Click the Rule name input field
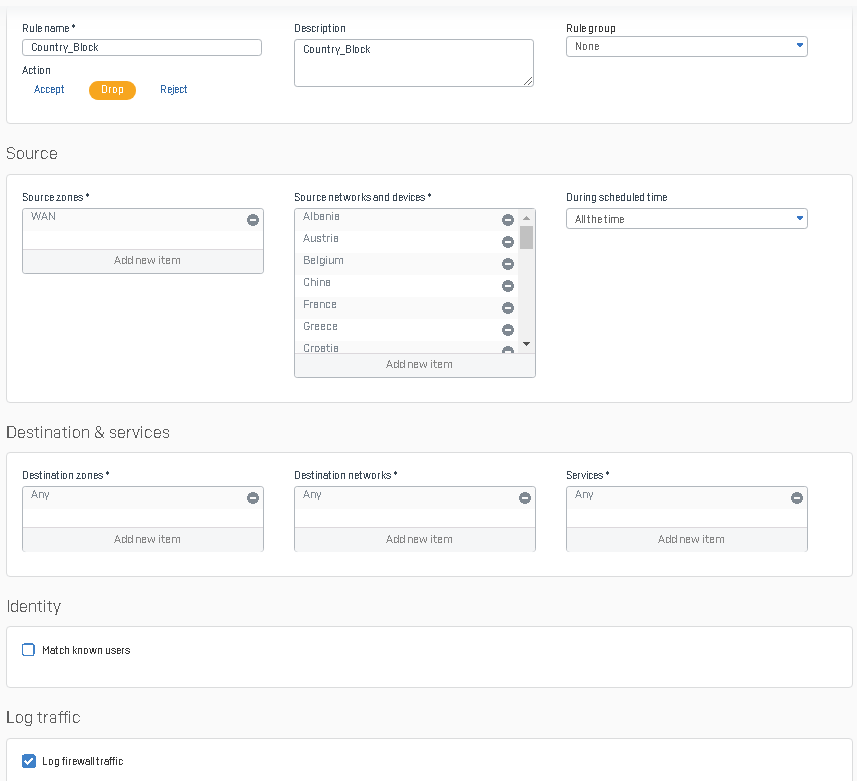Screen dimensions: 857x781 click(x=142, y=48)
